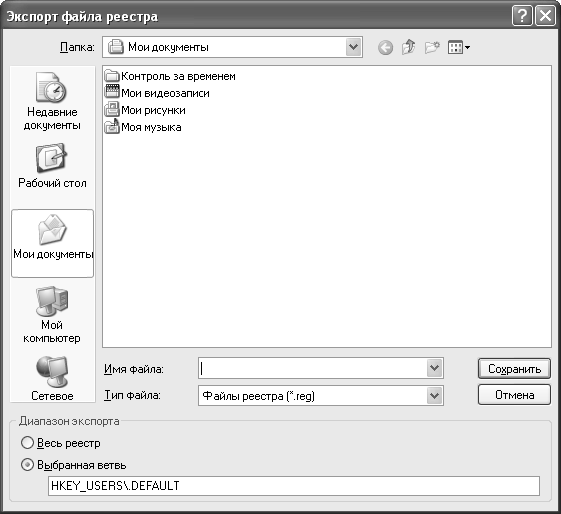Select the Весь реестр radio button
The width and height of the screenshot is (561, 514).
click(x=27, y=443)
